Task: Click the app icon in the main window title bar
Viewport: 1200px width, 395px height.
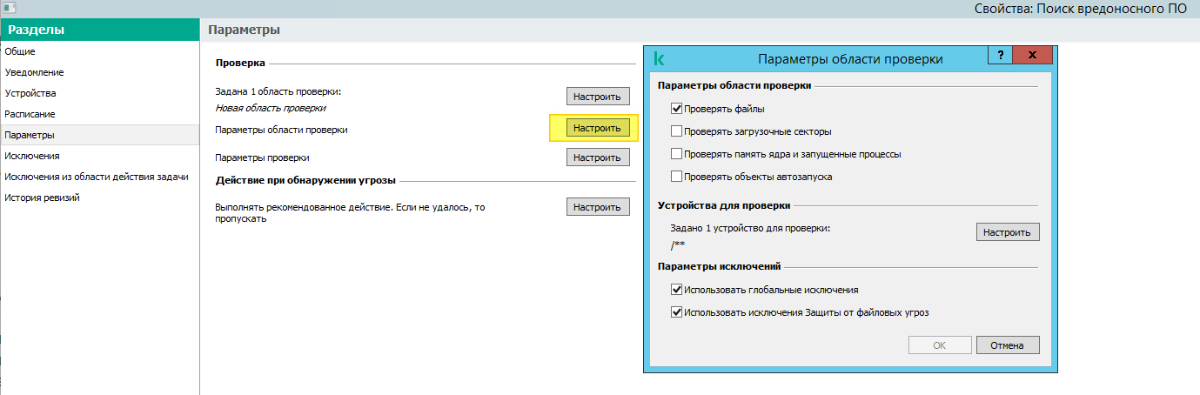Action: (x=9, y=7)
